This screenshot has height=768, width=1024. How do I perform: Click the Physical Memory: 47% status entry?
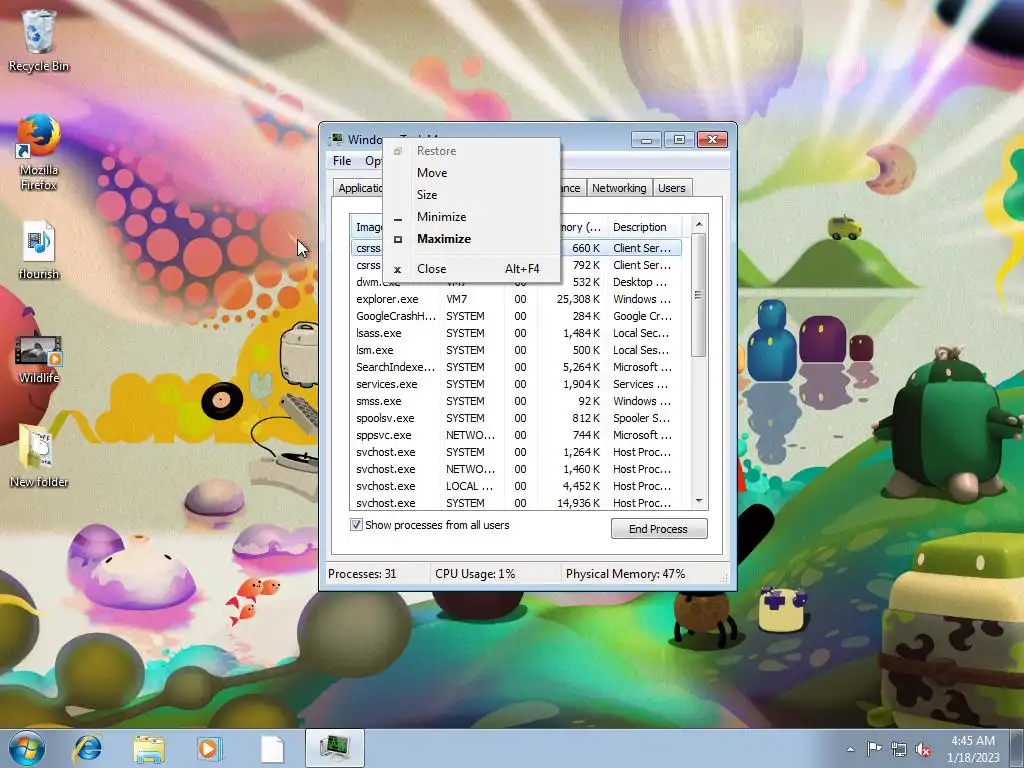625,574
